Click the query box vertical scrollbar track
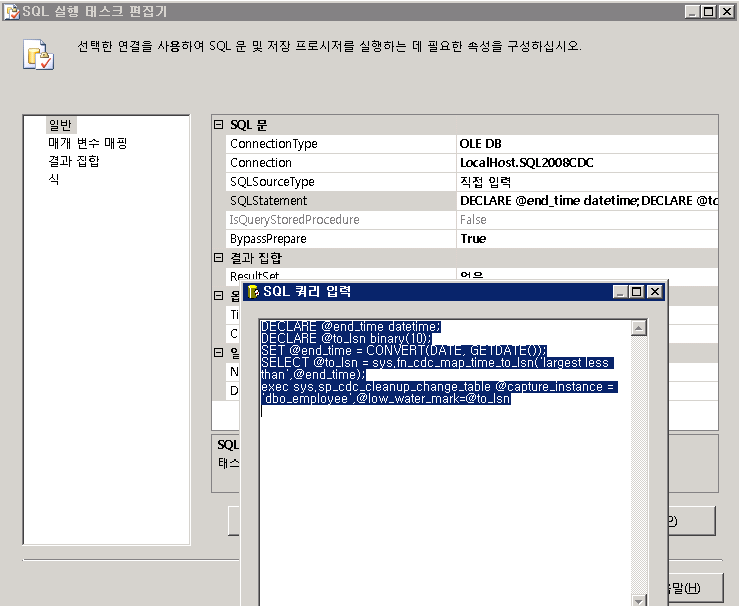 pyautogui.click(x=639, y=464)
